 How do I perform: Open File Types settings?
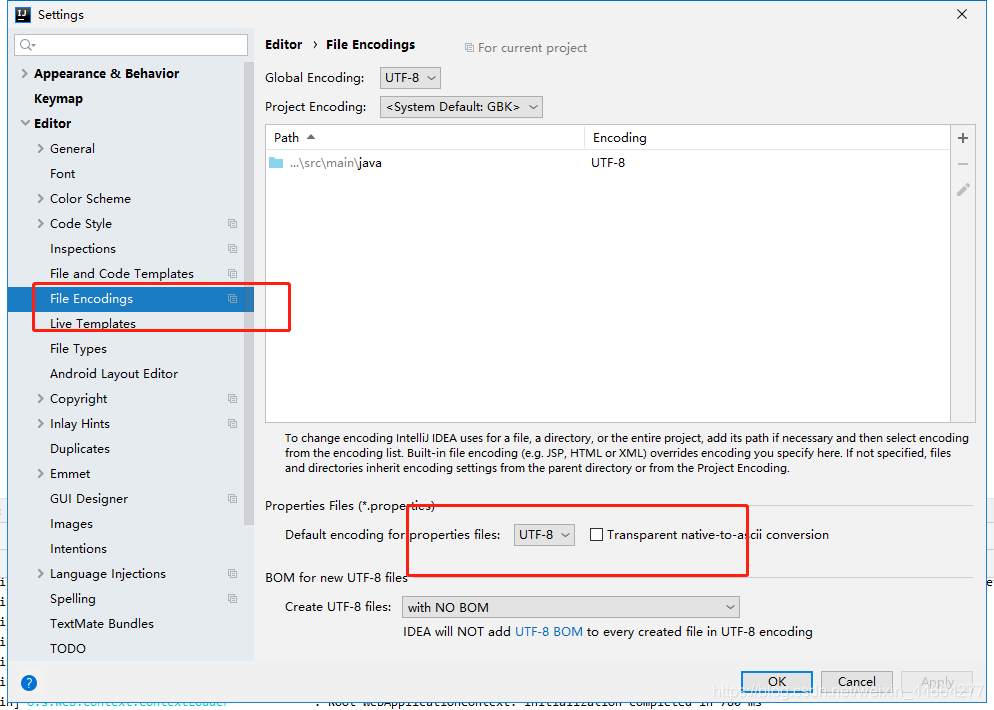[x=78, y=349]
